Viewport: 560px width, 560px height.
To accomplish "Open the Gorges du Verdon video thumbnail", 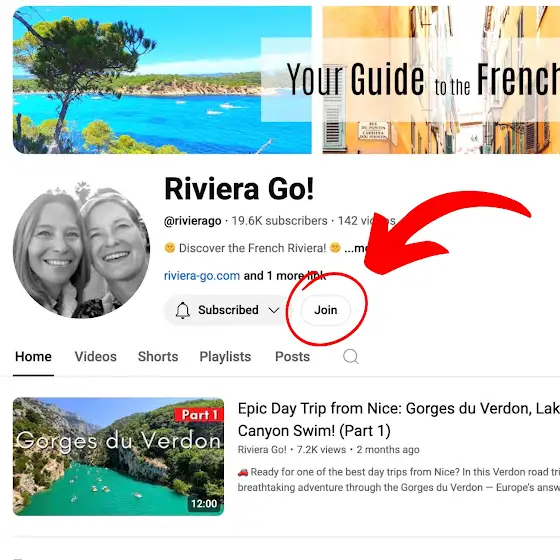I will tap(118, 456).
